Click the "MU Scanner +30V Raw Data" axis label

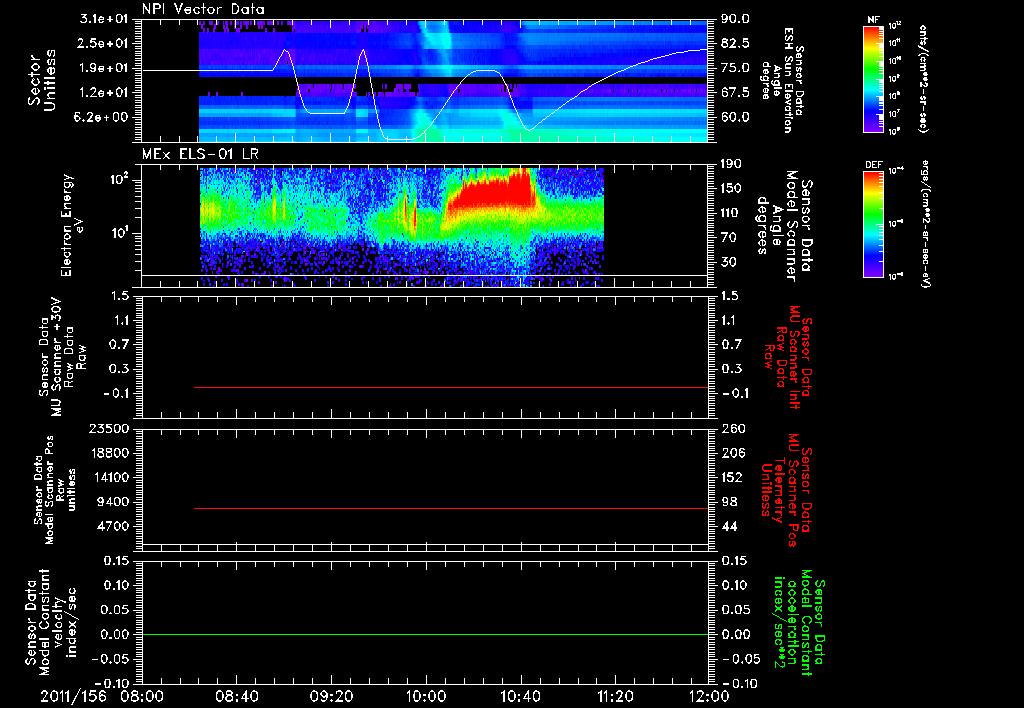[x=63, y=357]
